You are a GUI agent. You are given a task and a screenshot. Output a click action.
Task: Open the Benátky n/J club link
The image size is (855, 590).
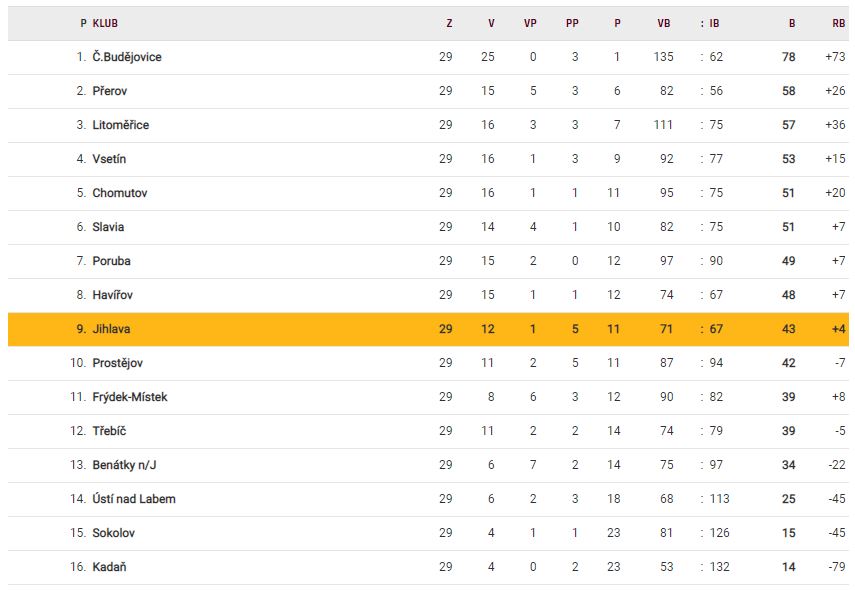point(125,465)
